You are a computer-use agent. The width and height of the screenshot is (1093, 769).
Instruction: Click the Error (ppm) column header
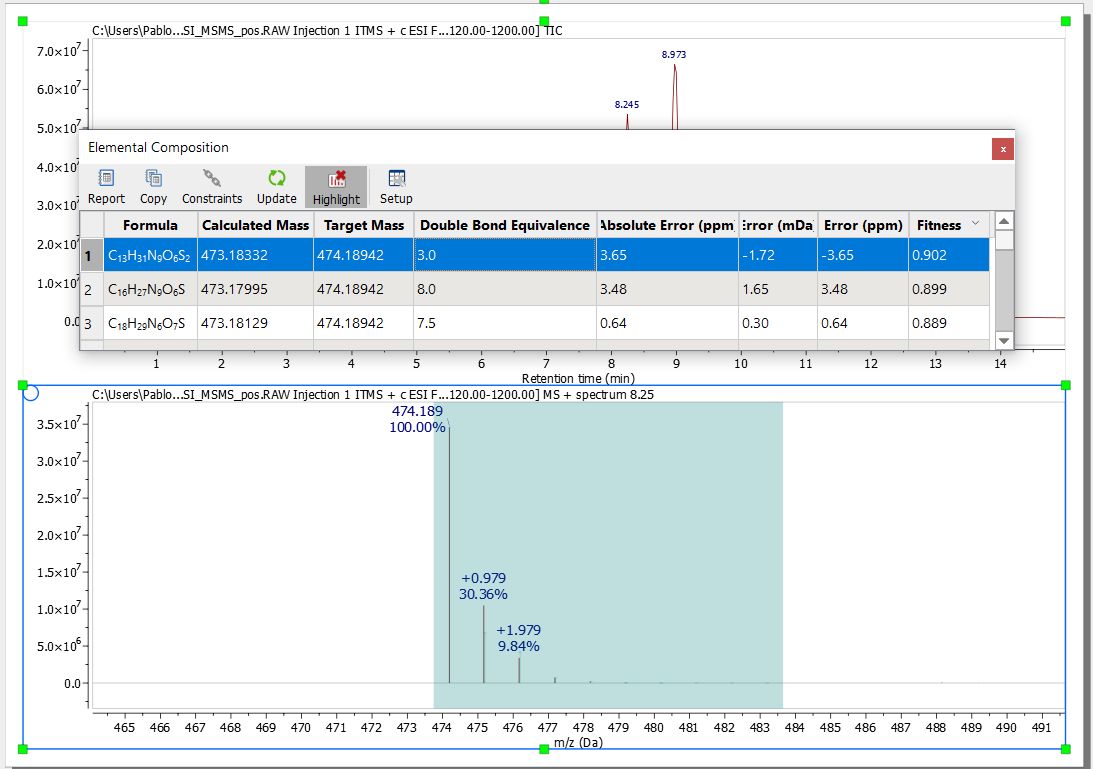click(x=863, y=225)
